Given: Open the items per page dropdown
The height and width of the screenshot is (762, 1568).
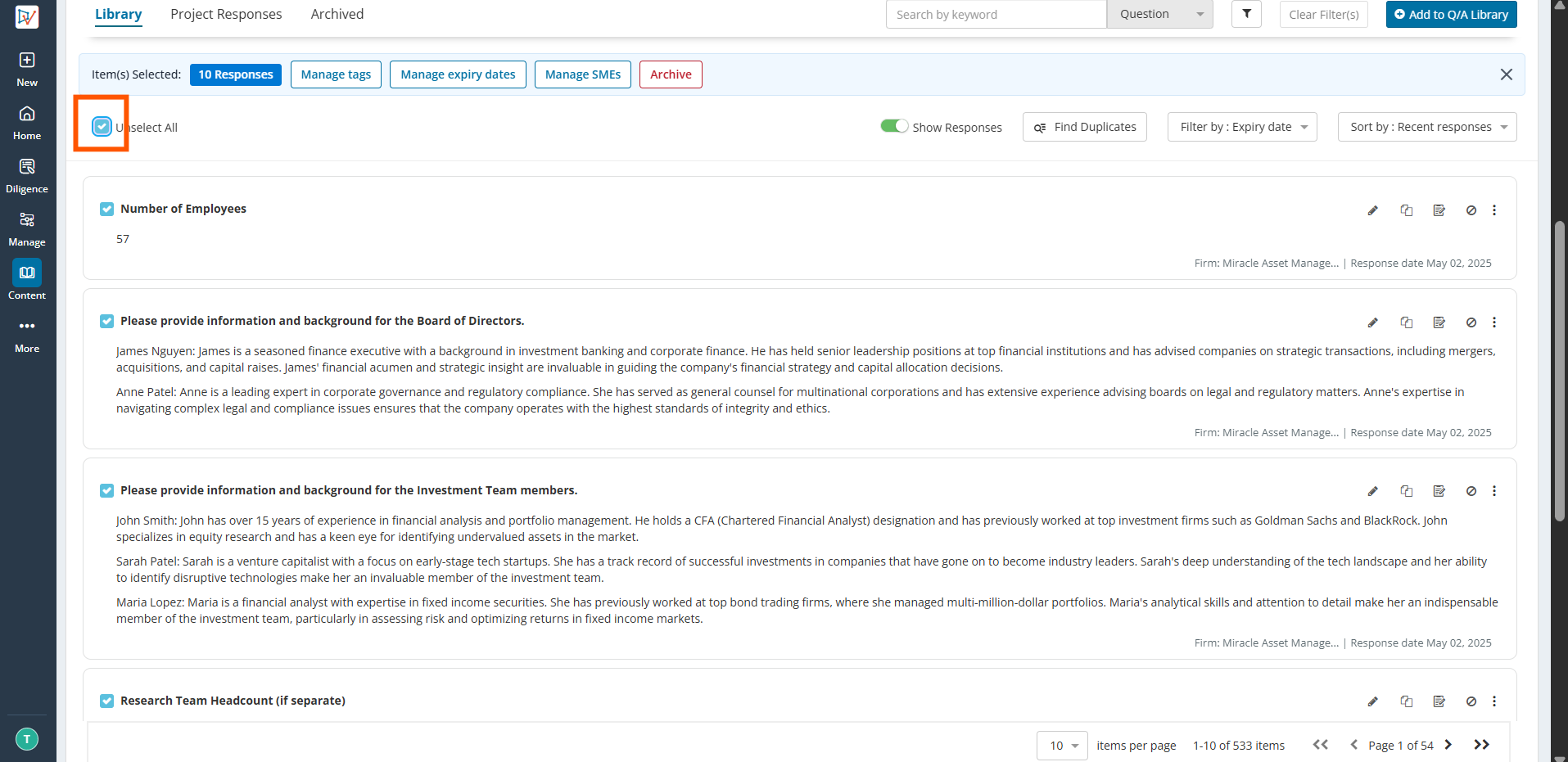Looking at the screenshot, I should [1062, 746].
